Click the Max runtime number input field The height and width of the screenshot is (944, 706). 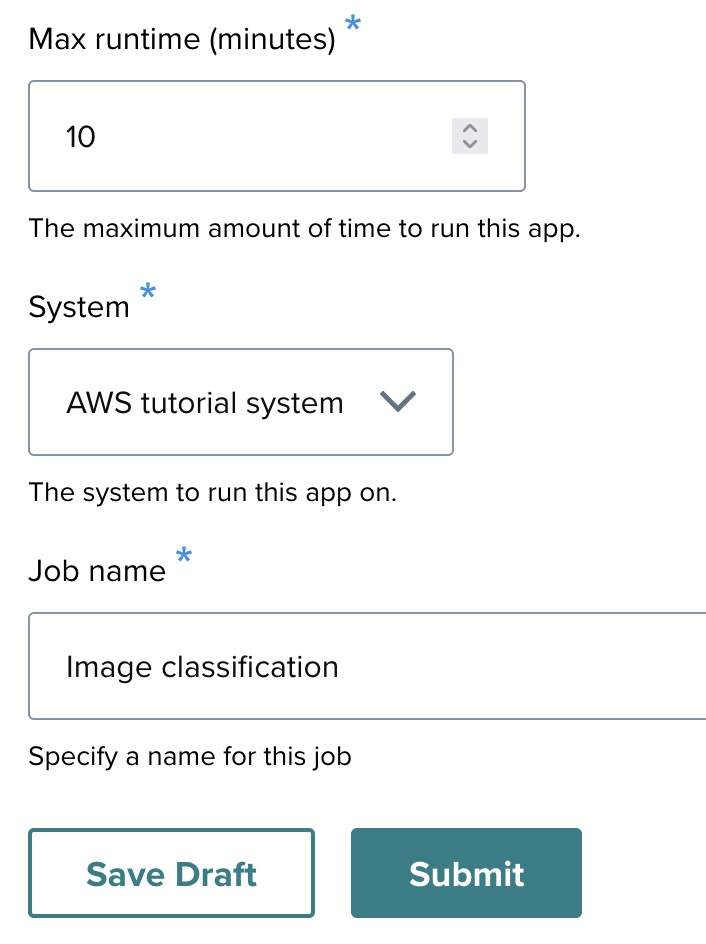250,136
